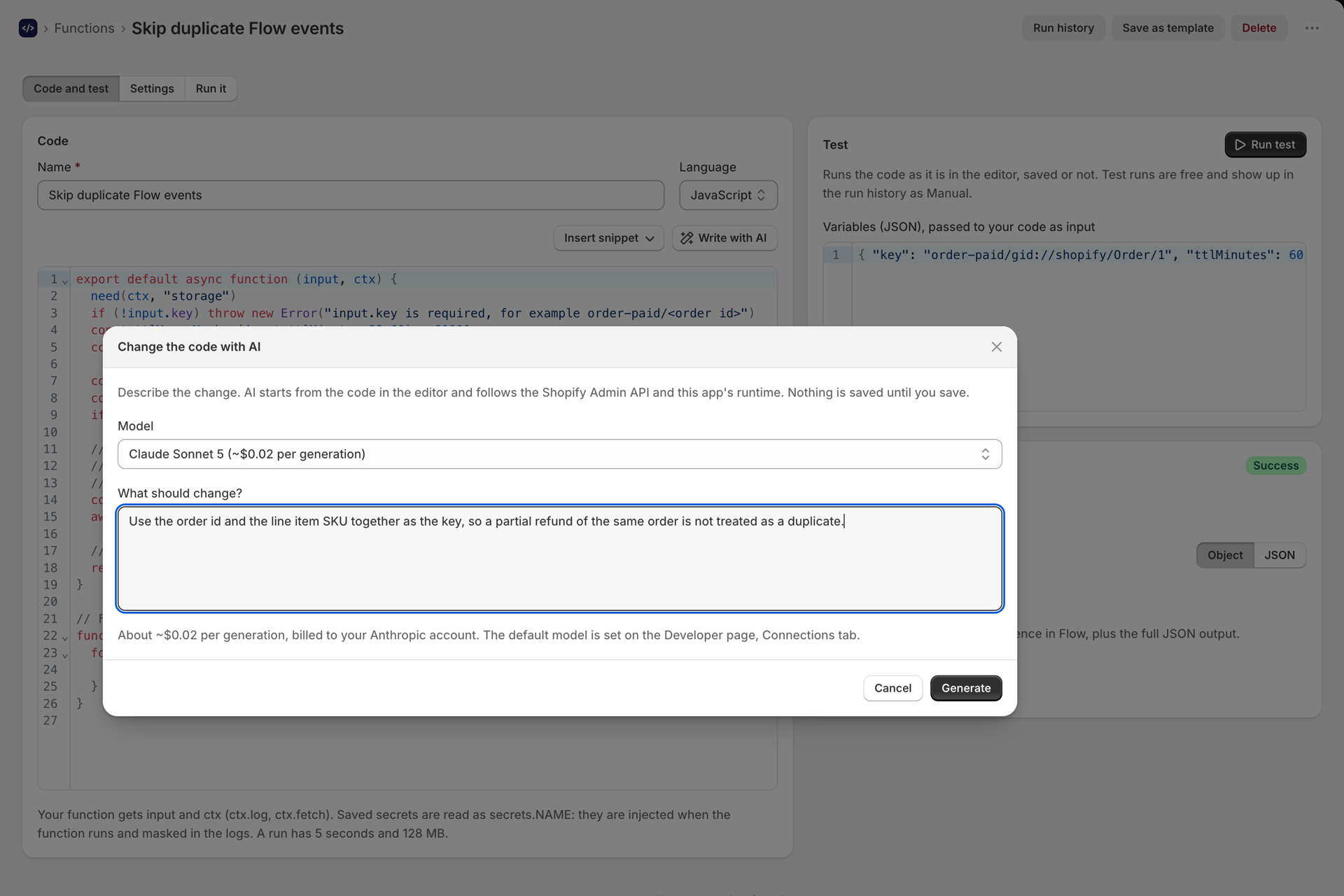Click line number 27 in the gutter
1344x896 pixels.
50,721
